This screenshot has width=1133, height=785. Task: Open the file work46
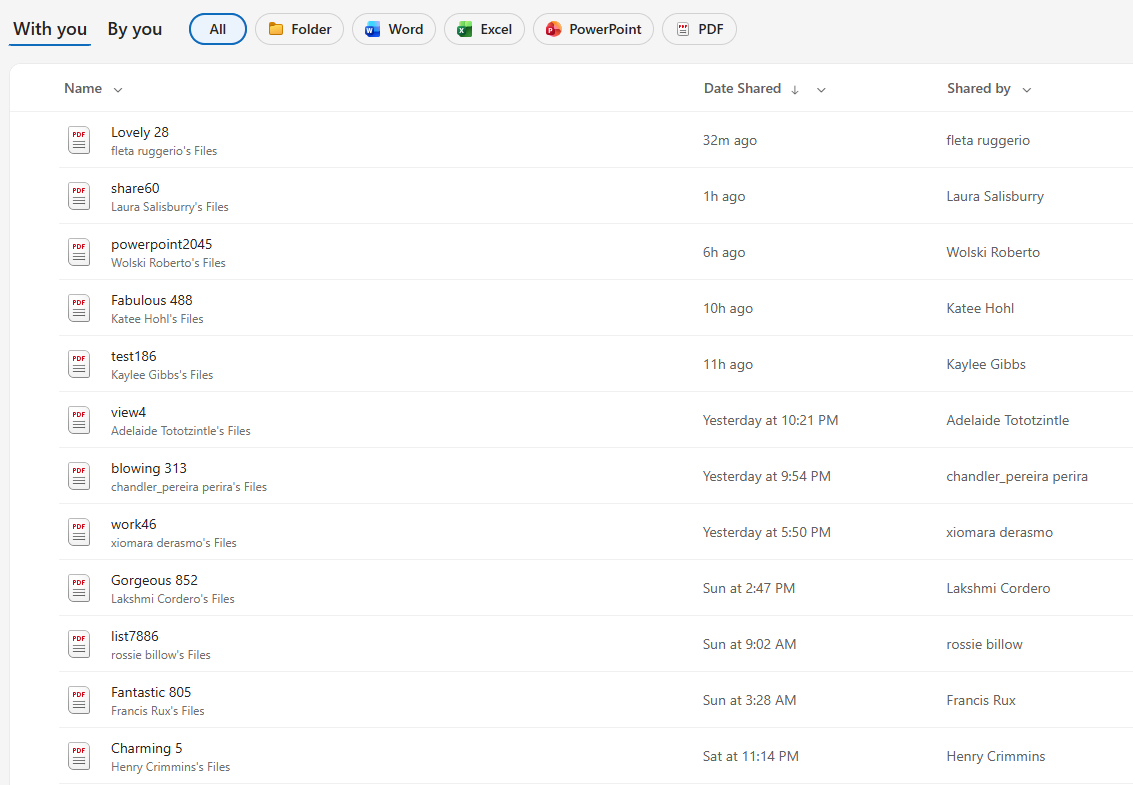(134, 524)
